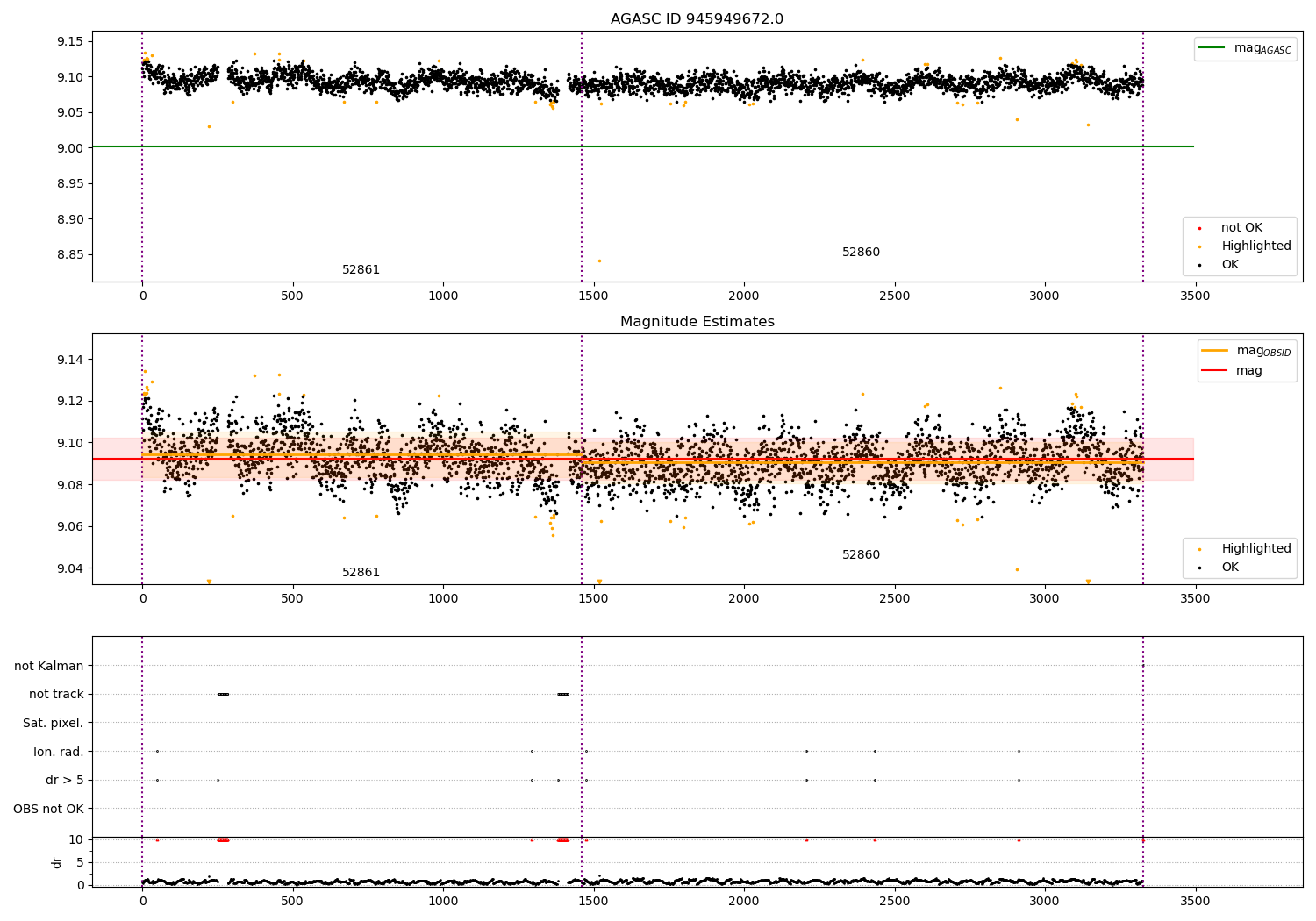1316x921 pixels.
Task: Click the 52861 observation label in top plot
Action: coord(361,269)
